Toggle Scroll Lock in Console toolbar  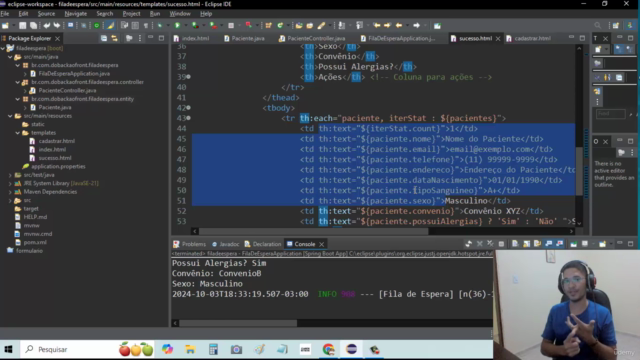point(527,244)
